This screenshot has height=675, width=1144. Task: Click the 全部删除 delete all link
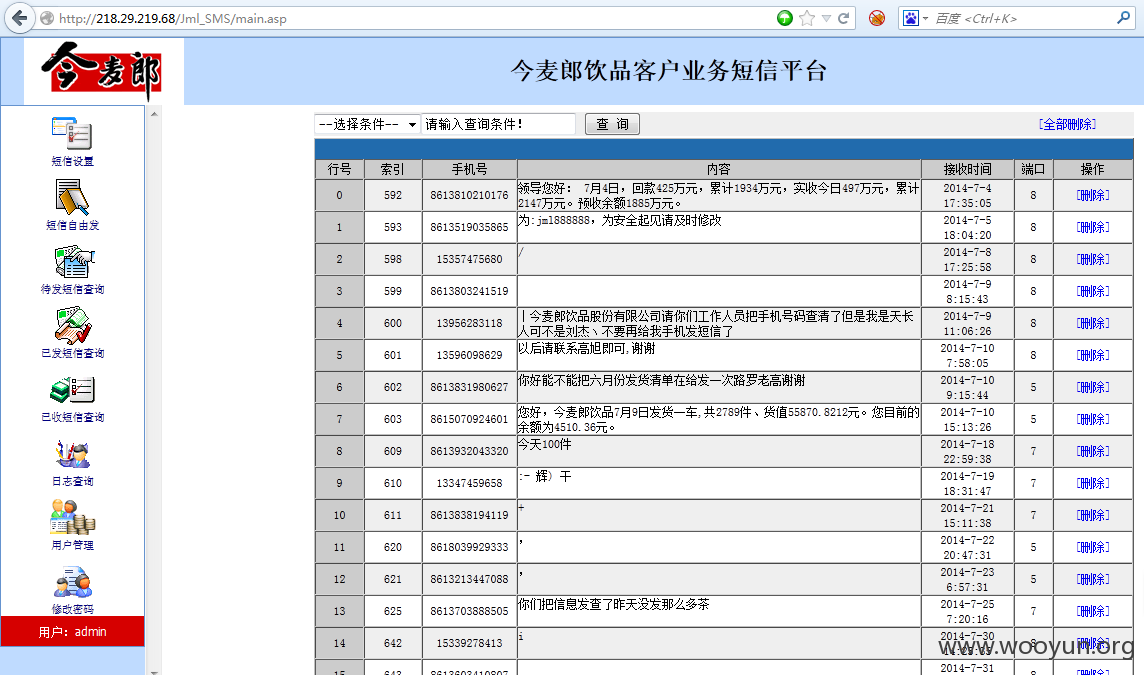tap(1067, 124)
